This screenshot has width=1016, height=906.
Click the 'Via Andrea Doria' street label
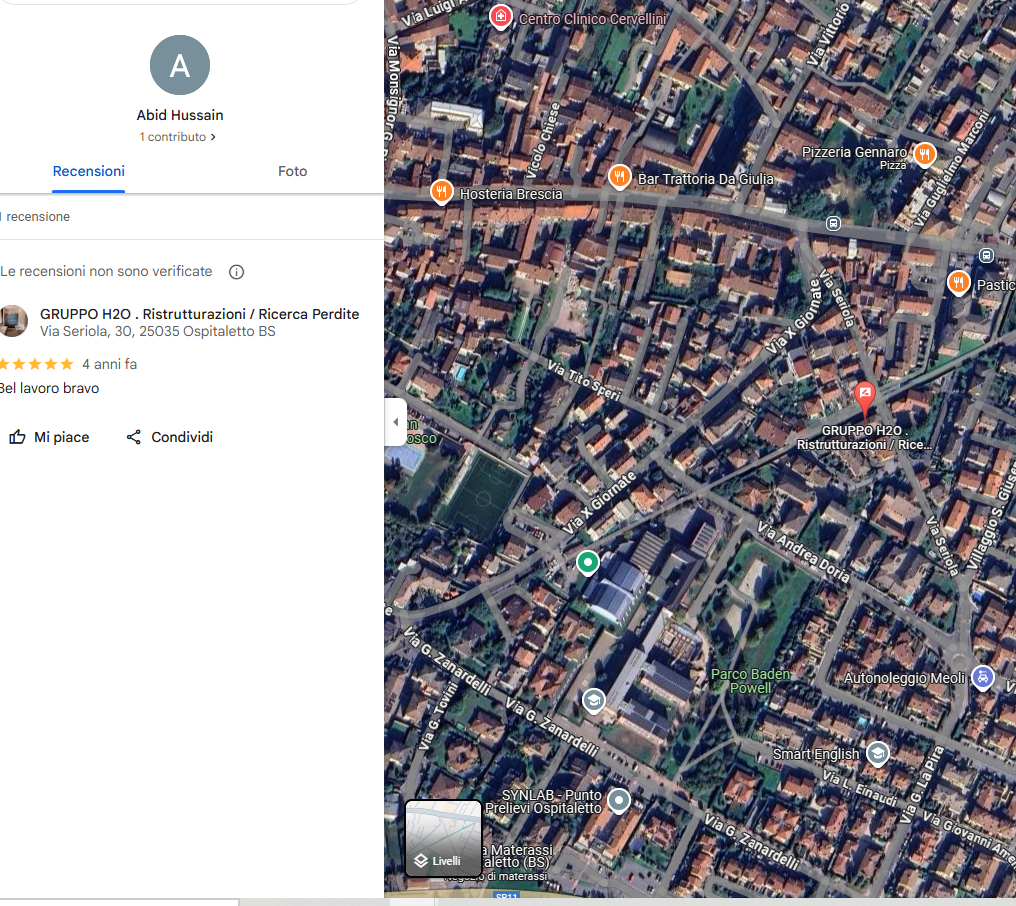pyautogui.click(x=803, y=552)
